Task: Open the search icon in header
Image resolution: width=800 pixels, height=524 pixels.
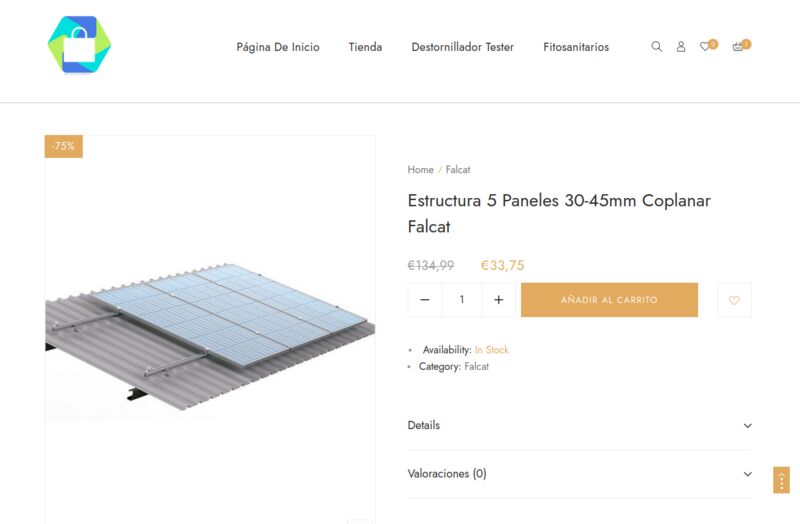Action: (x=656, y=47)
